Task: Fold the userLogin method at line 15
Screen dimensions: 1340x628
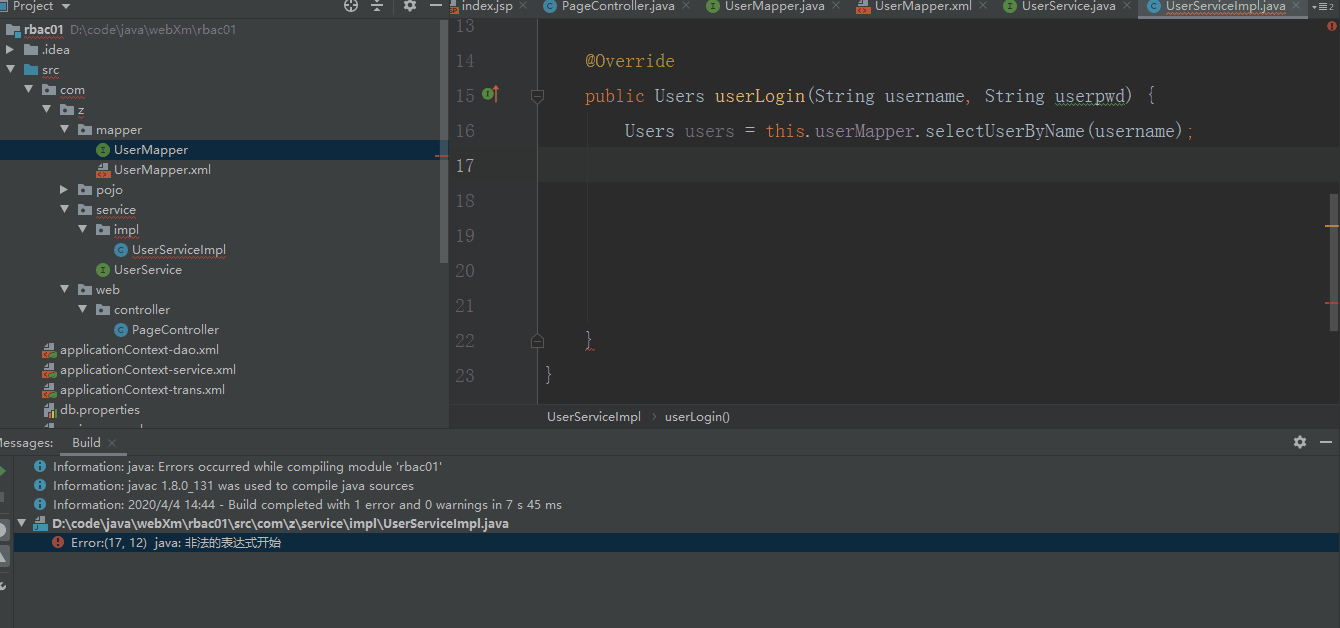Action: pyautogui.click(x=537, y=96)
